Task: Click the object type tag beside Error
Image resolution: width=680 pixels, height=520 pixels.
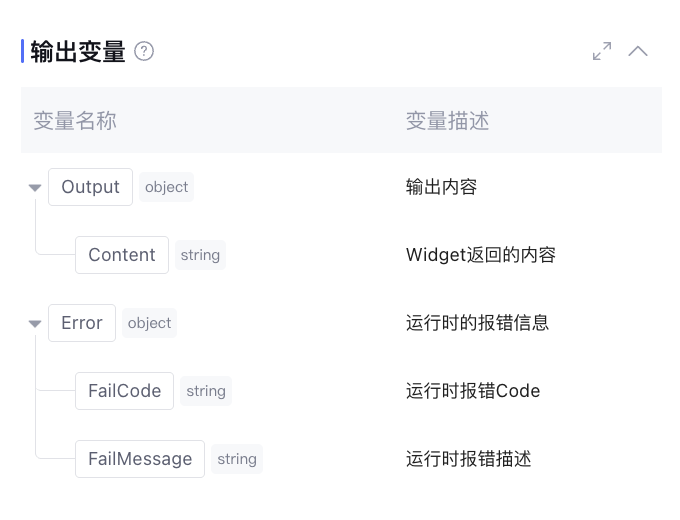Action: [x=149, y=323]
